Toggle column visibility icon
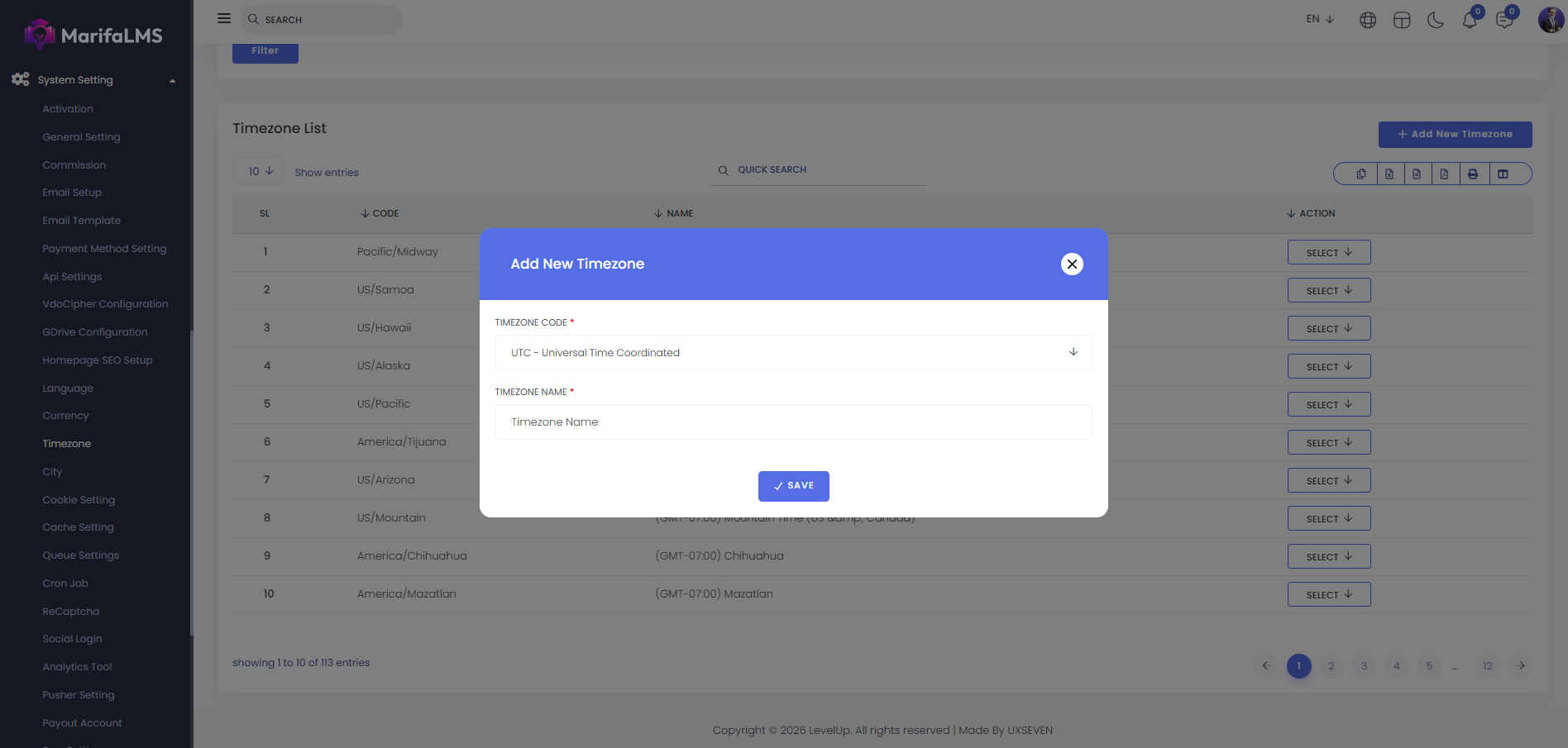1568x748 pixels. pos(1503,174)
